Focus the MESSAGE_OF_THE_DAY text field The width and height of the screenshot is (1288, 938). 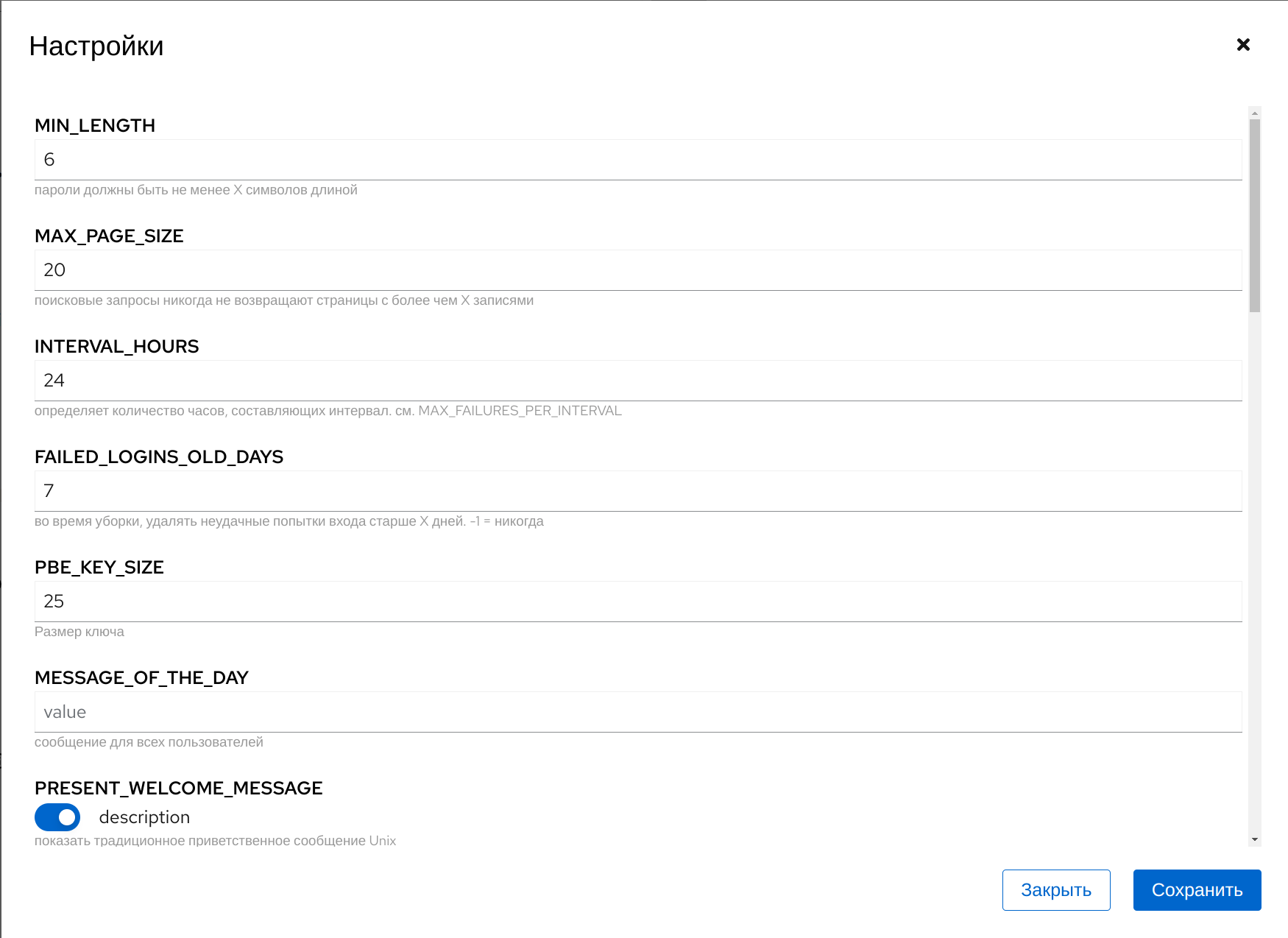638,712
